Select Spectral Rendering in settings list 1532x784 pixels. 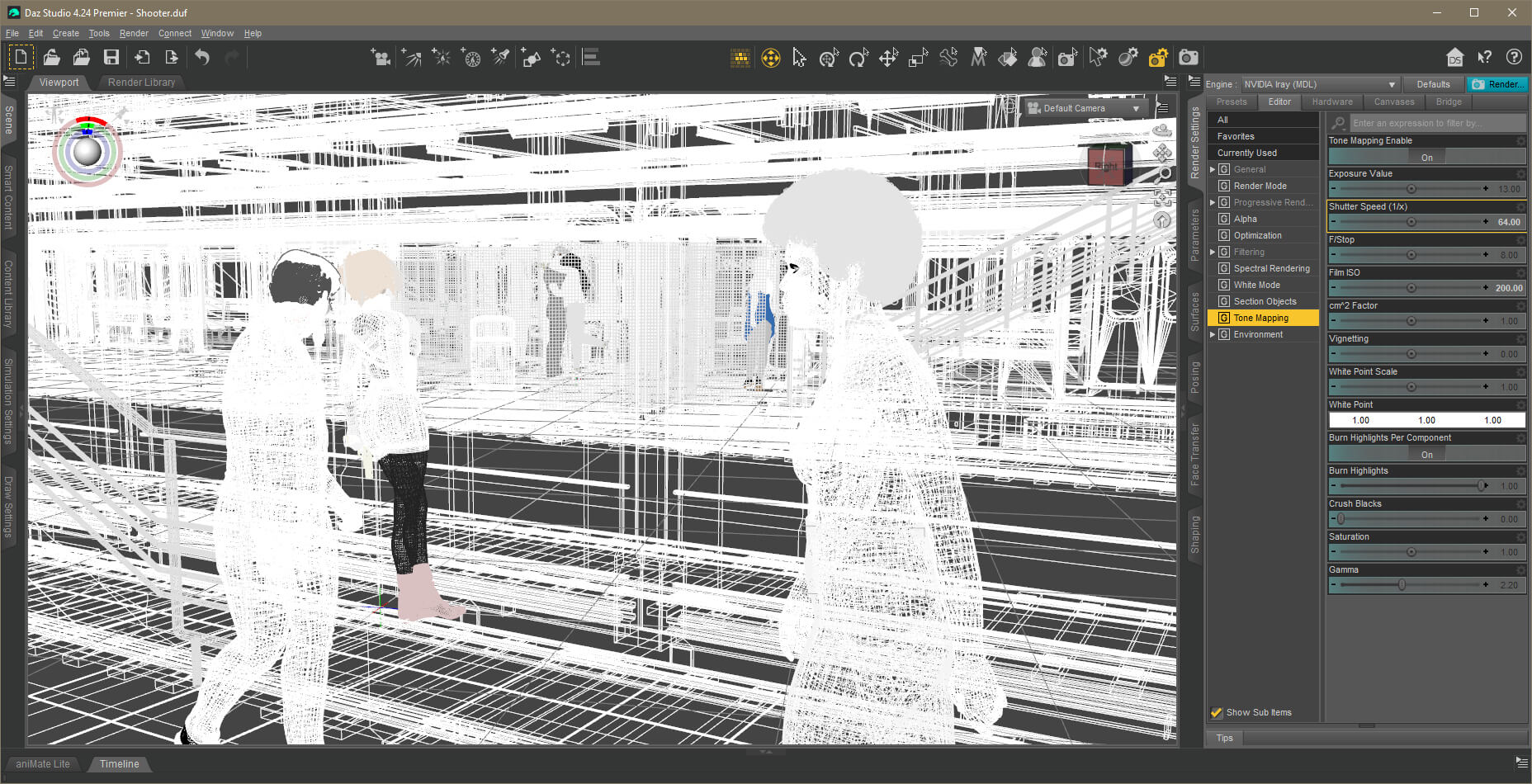[1271, 268]
